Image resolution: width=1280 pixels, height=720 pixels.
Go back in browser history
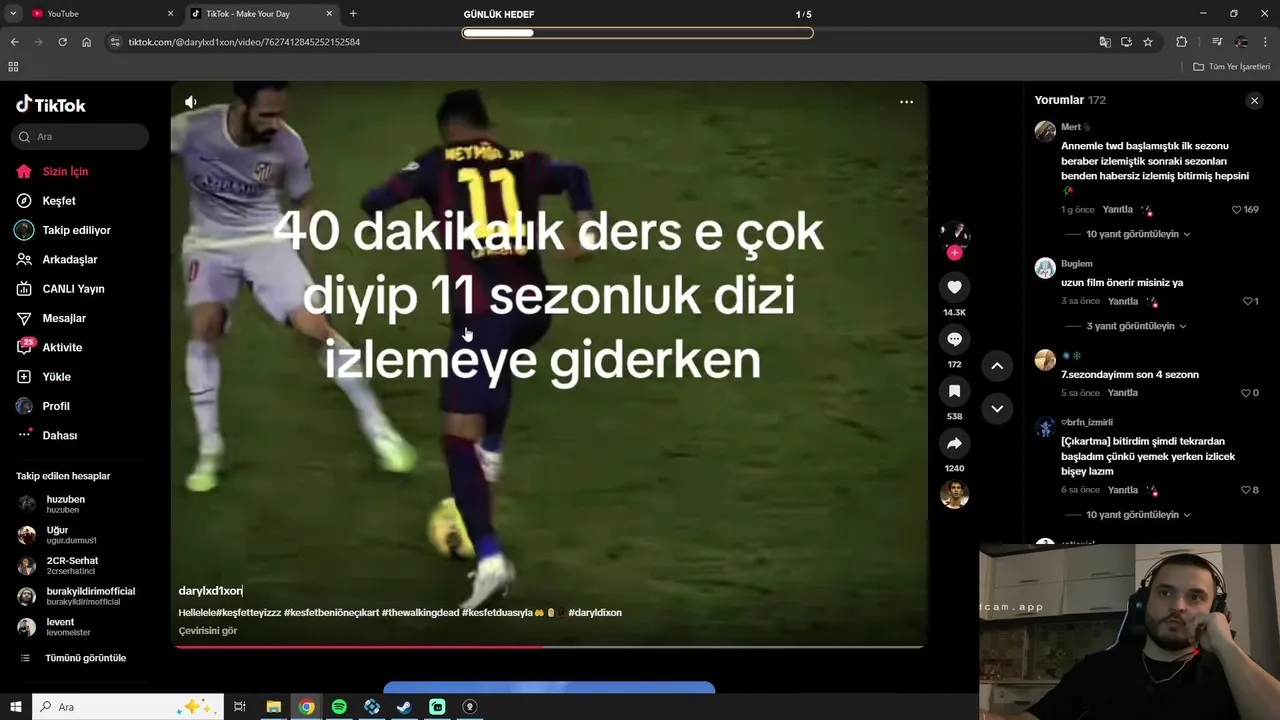click(x=14, y=42)
